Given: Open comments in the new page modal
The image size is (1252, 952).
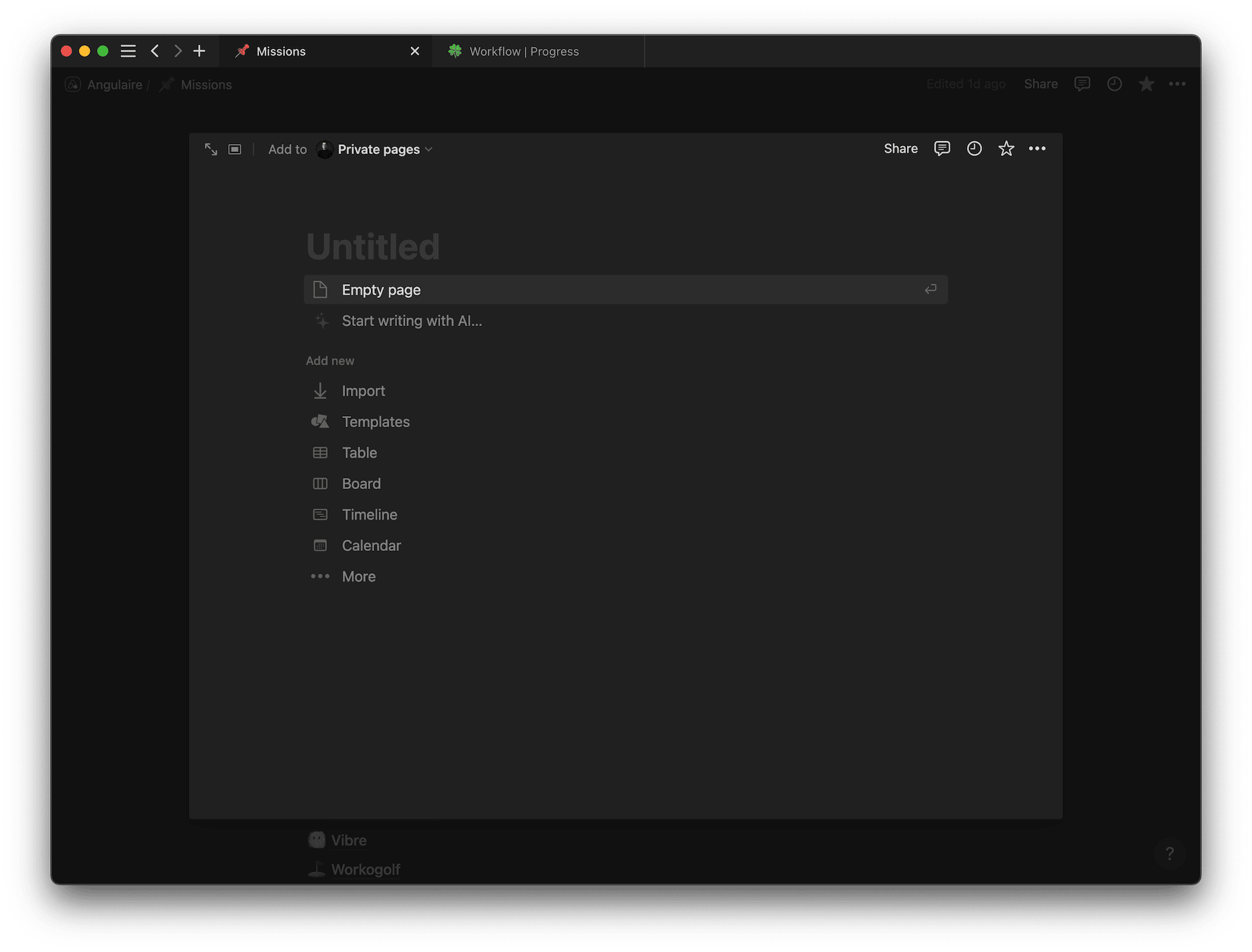Looking at the screenshot, I should pyautogui.click(x=942, y=149).
